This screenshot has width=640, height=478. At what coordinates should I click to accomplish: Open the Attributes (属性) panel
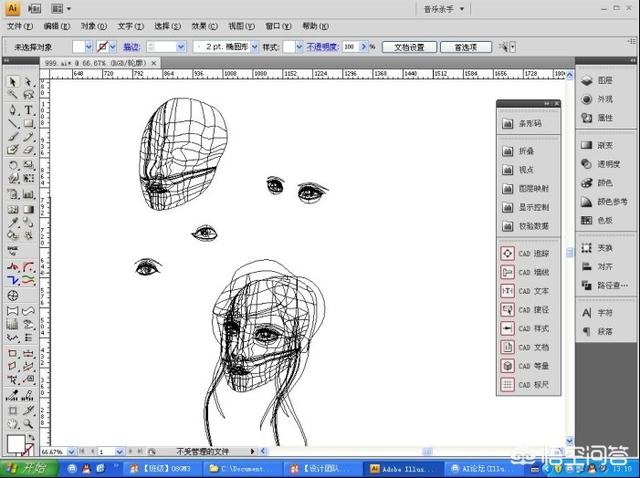pos(598,118)
